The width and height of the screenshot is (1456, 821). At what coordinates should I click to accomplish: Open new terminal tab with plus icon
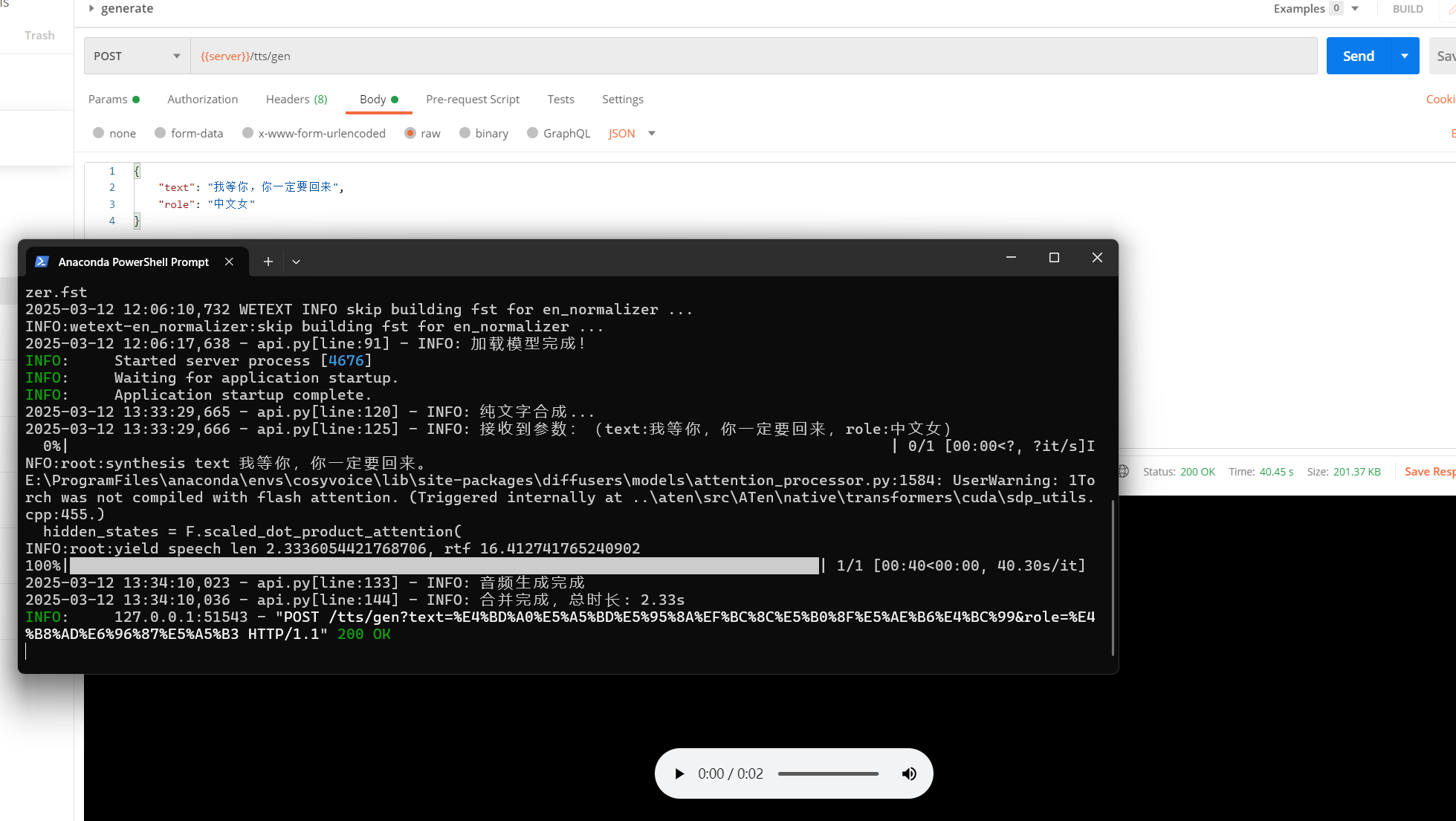pos(268,262)
